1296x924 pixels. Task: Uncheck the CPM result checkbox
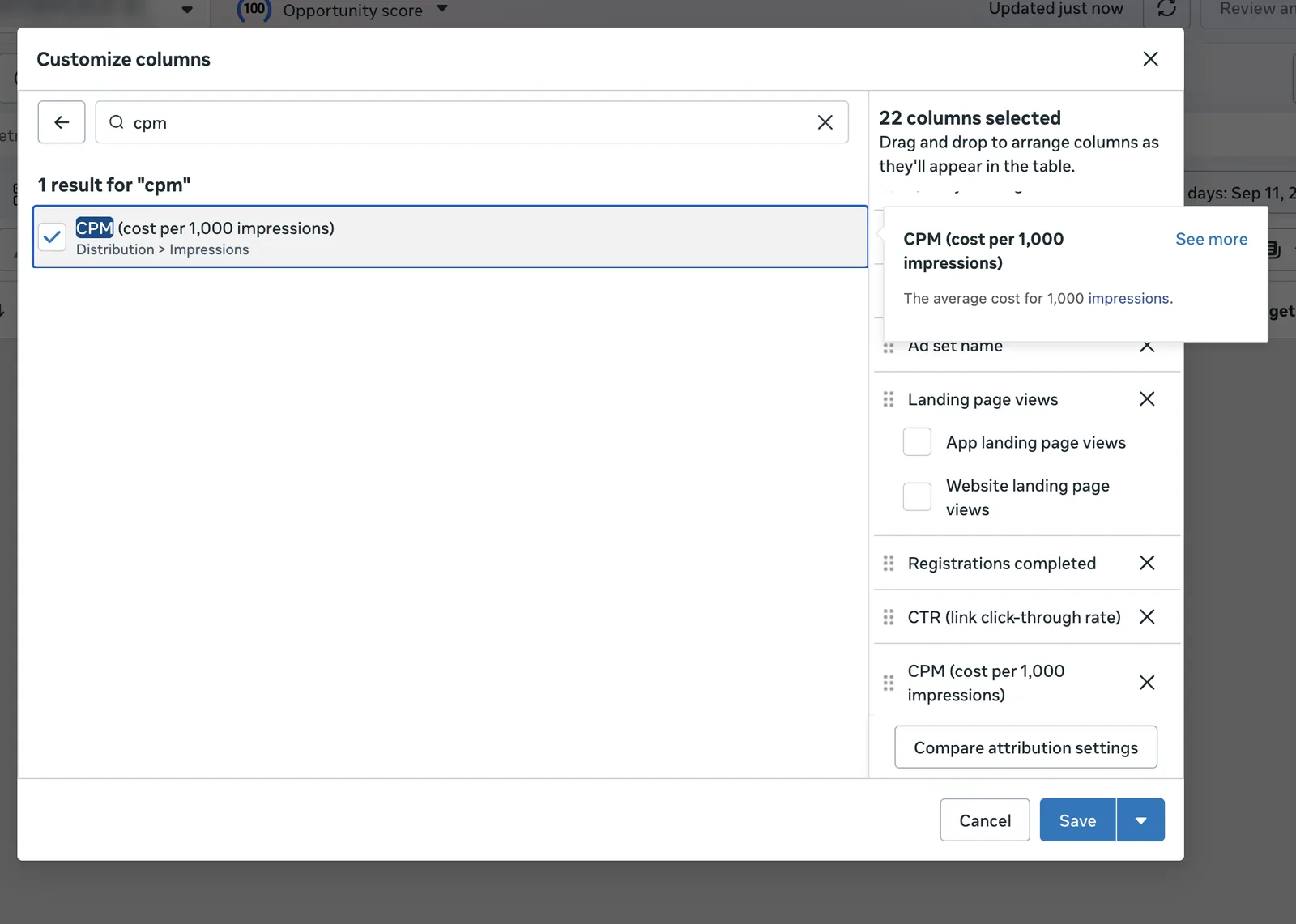(x=53, y=236)
